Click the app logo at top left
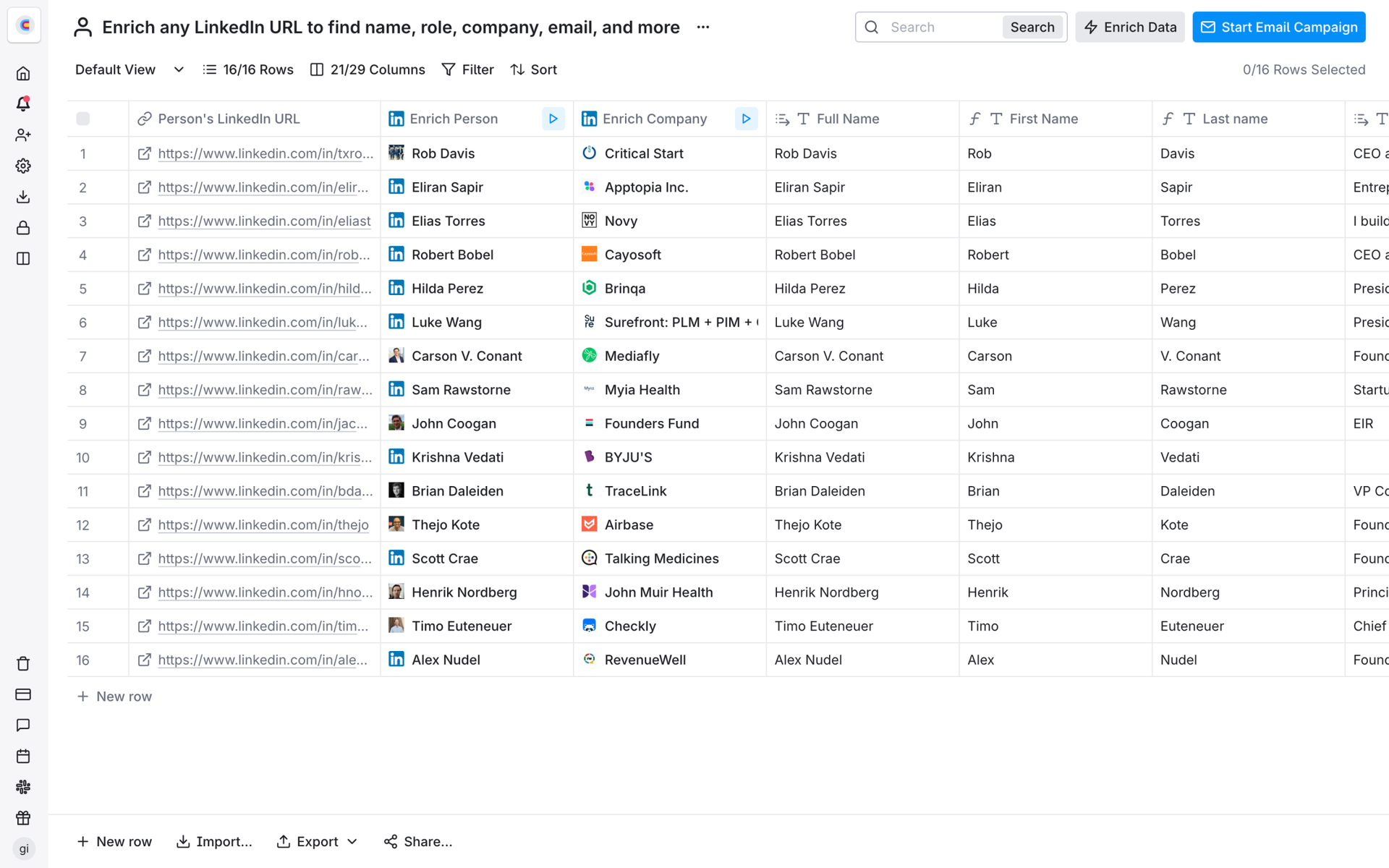1389x868 pixels. (24, 25)
